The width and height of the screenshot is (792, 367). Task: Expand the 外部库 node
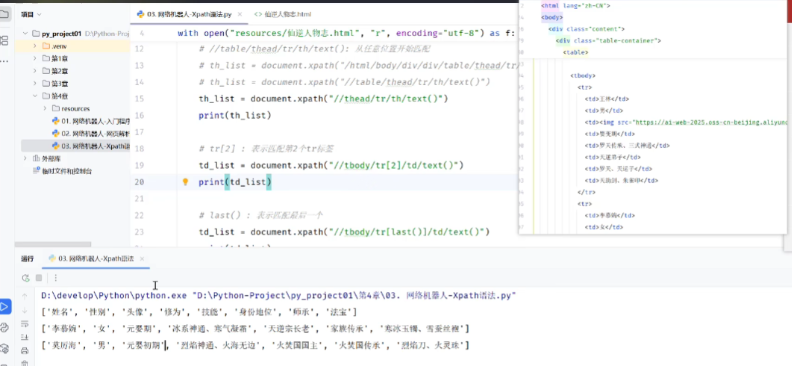(25, 159)
